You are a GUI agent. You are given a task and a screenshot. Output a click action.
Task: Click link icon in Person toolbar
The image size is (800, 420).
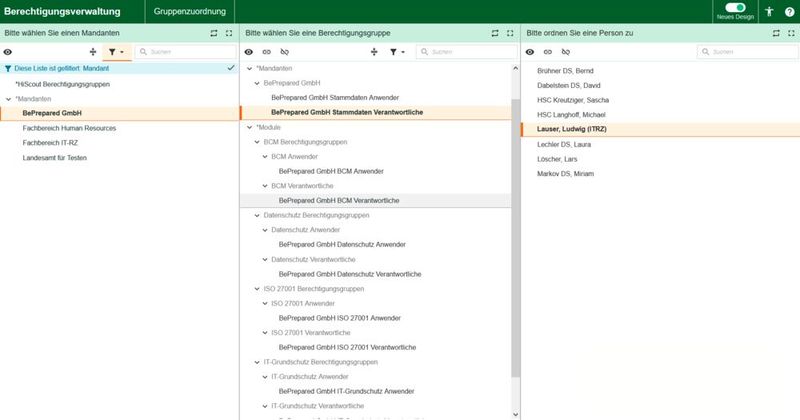tap(548, 52)
